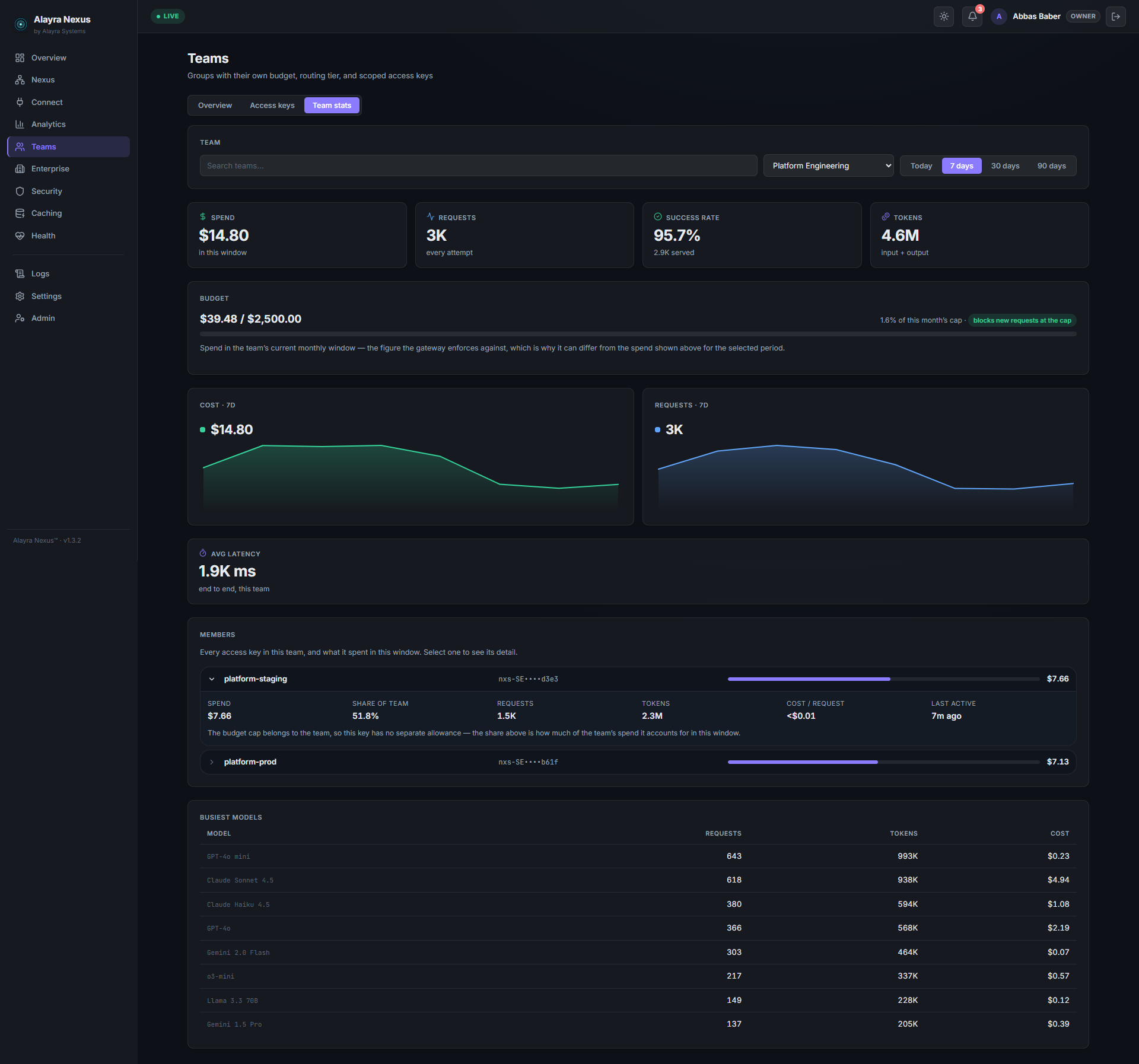Open Admin via its sidebar user-cog icon

coord(20,318)
